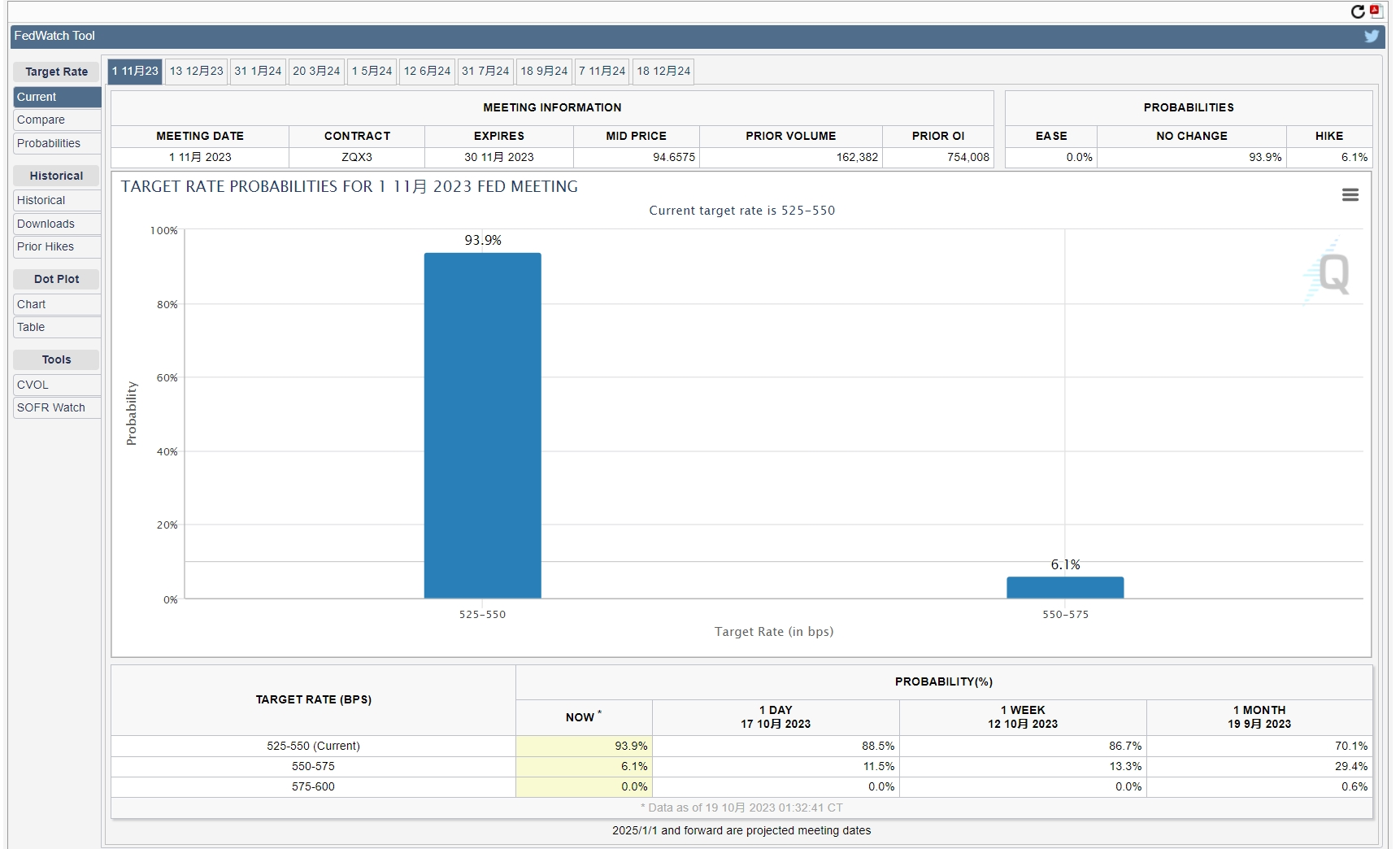Open the Historical sidebar link
This screenshot has width=1400, height=849.
coord(57,200)
